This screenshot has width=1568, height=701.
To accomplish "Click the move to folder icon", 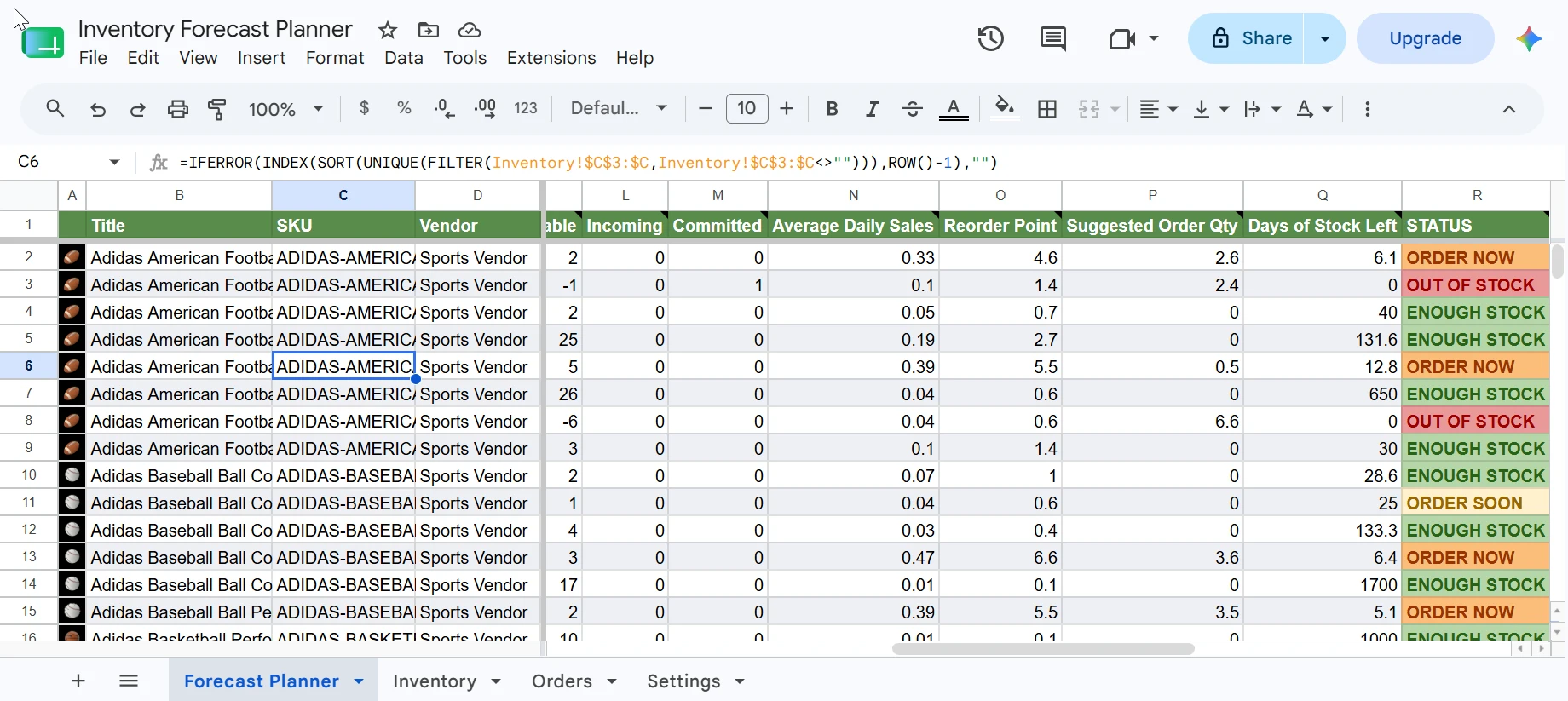I will point(429,31).
